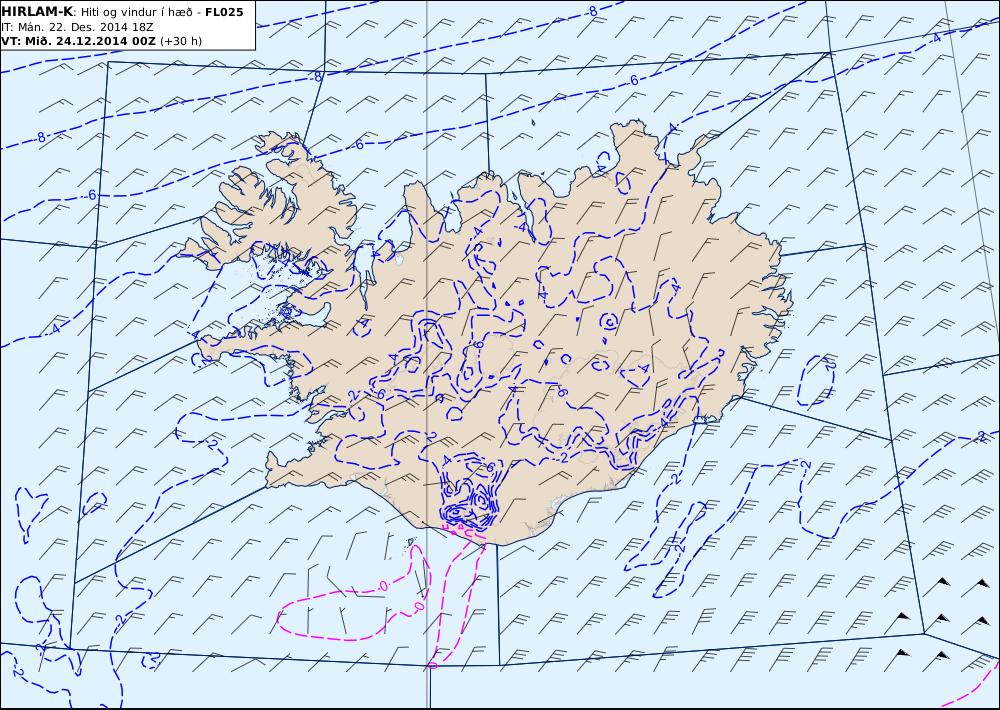
Task: Click the FL025 flight level label
Action: 224,12
